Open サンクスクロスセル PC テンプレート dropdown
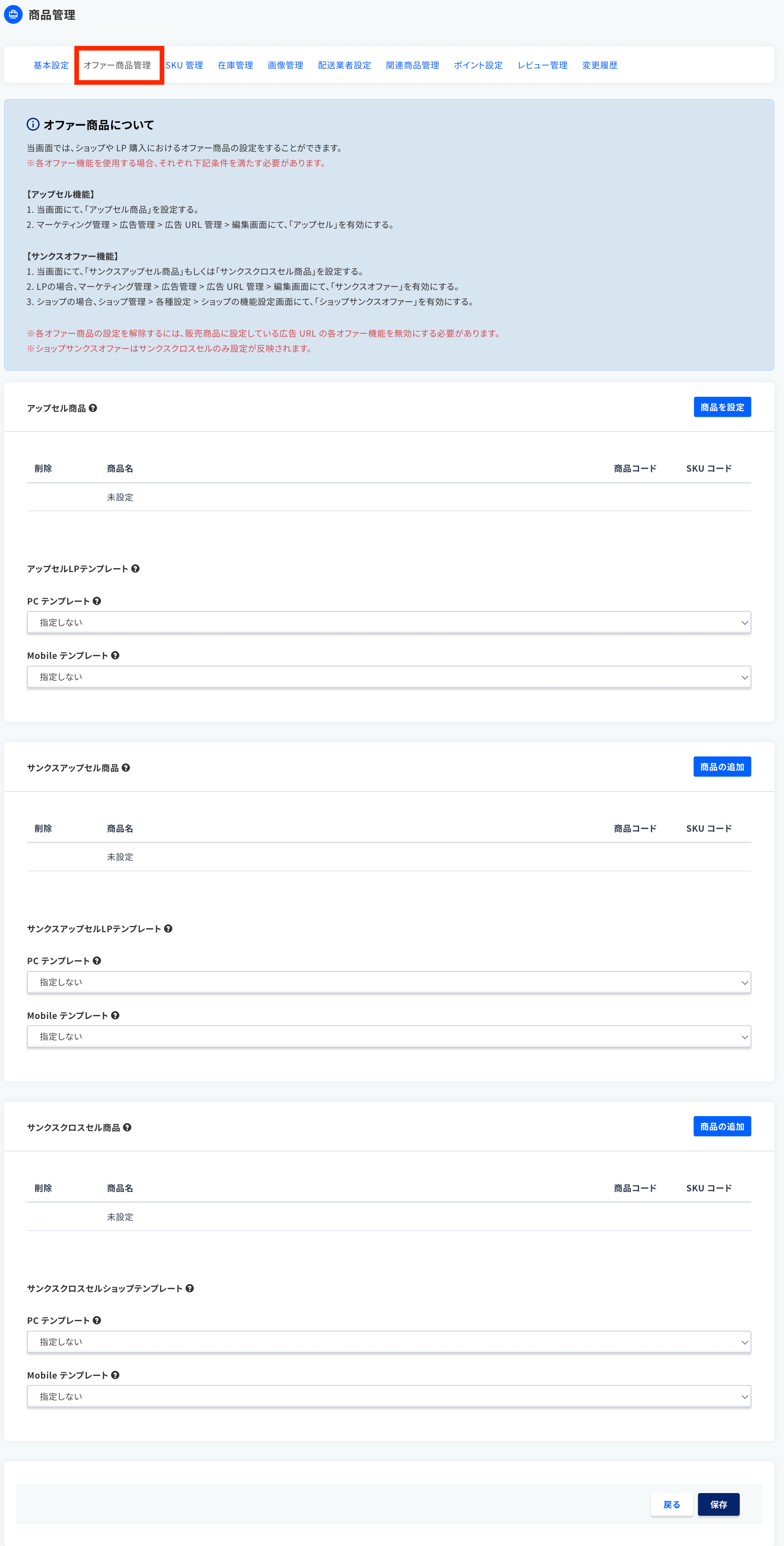Image resolution: width=784 pixels, height=1546 pixels. click(x=389, y=1342)
